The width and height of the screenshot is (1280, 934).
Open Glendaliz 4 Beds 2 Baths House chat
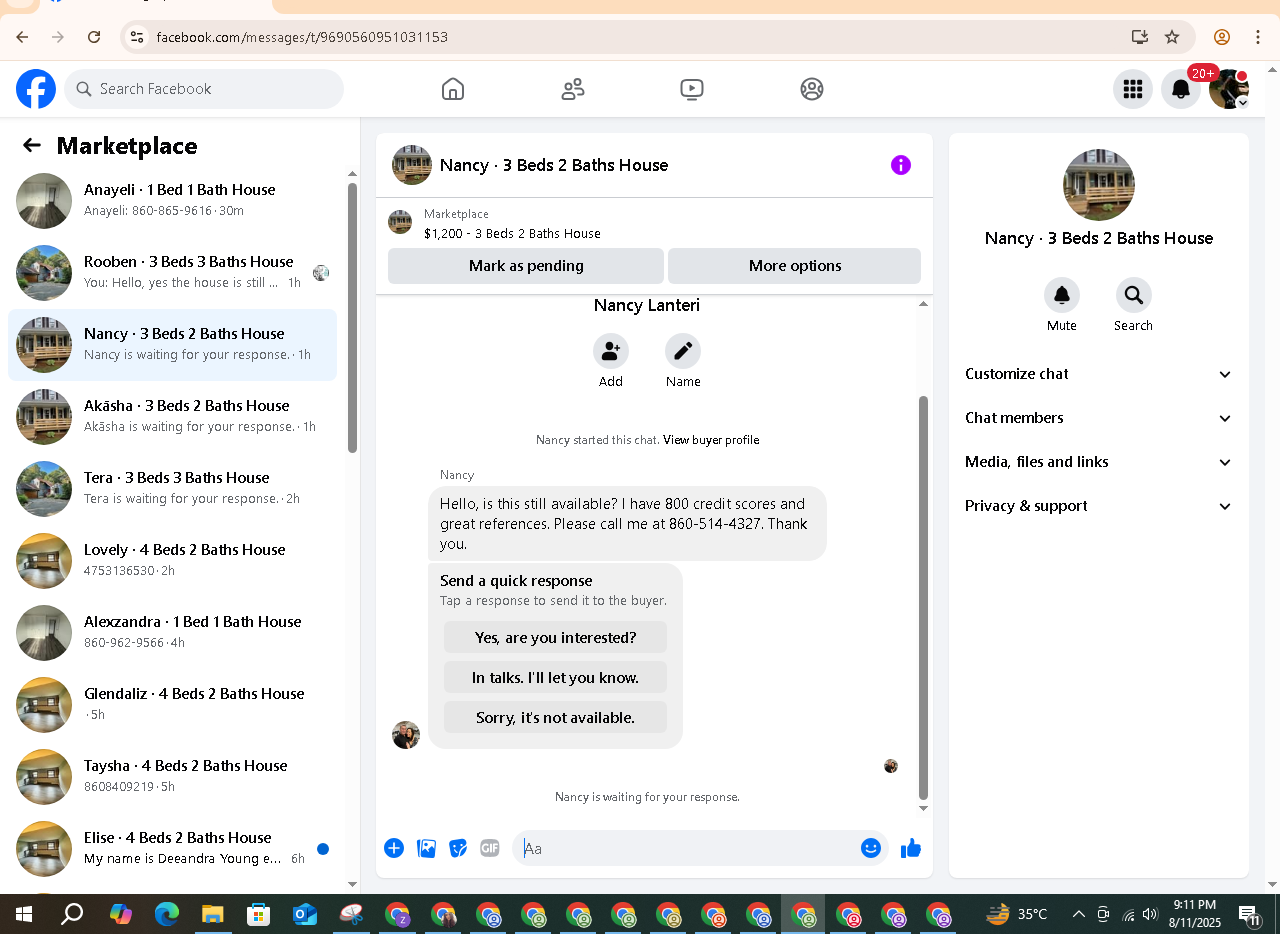tap(172, 705)
